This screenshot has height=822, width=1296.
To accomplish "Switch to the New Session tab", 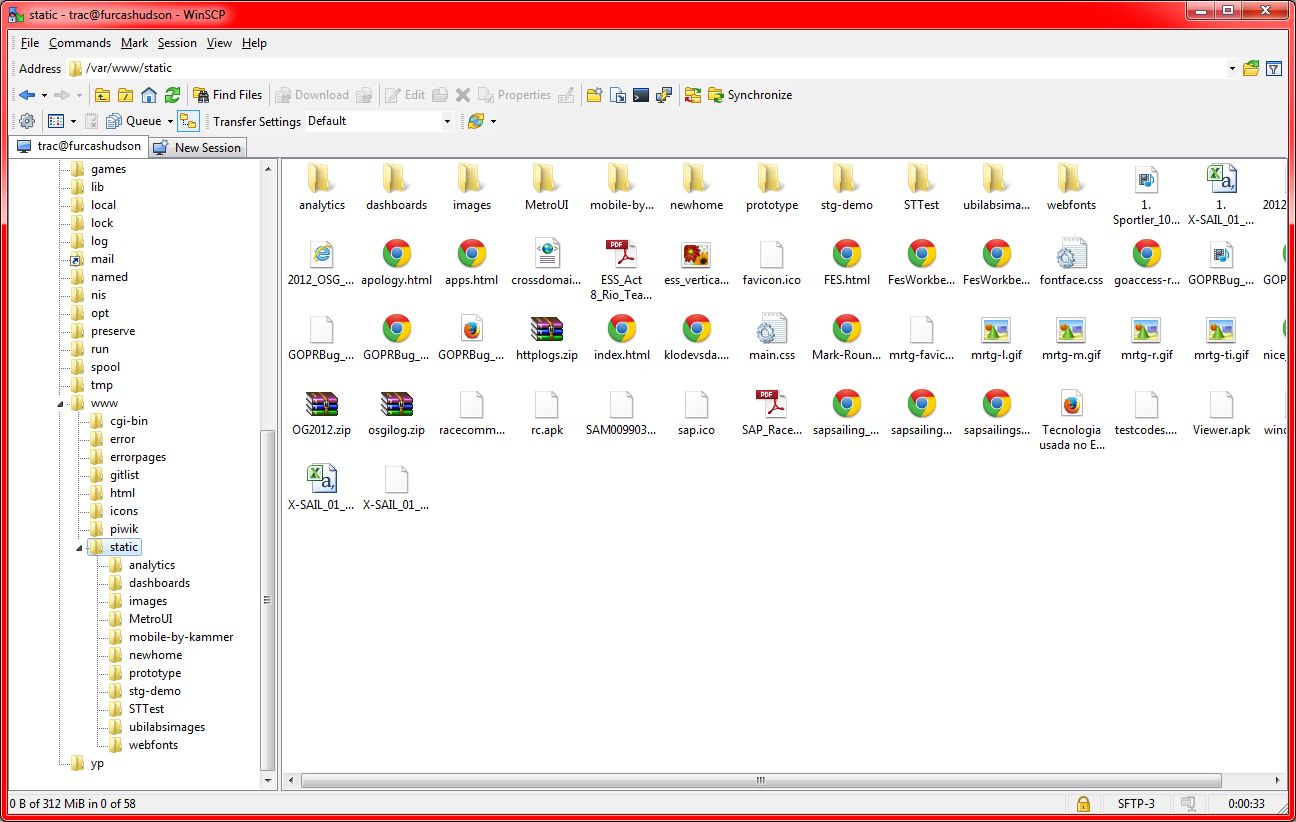I will pyautogui.click(x=197, y=147).
